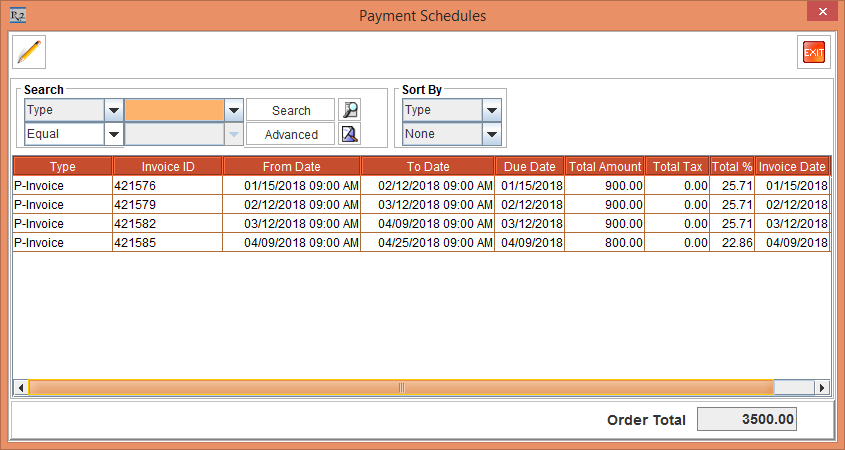Click the Due Date column header

click(x=529, y=167)
